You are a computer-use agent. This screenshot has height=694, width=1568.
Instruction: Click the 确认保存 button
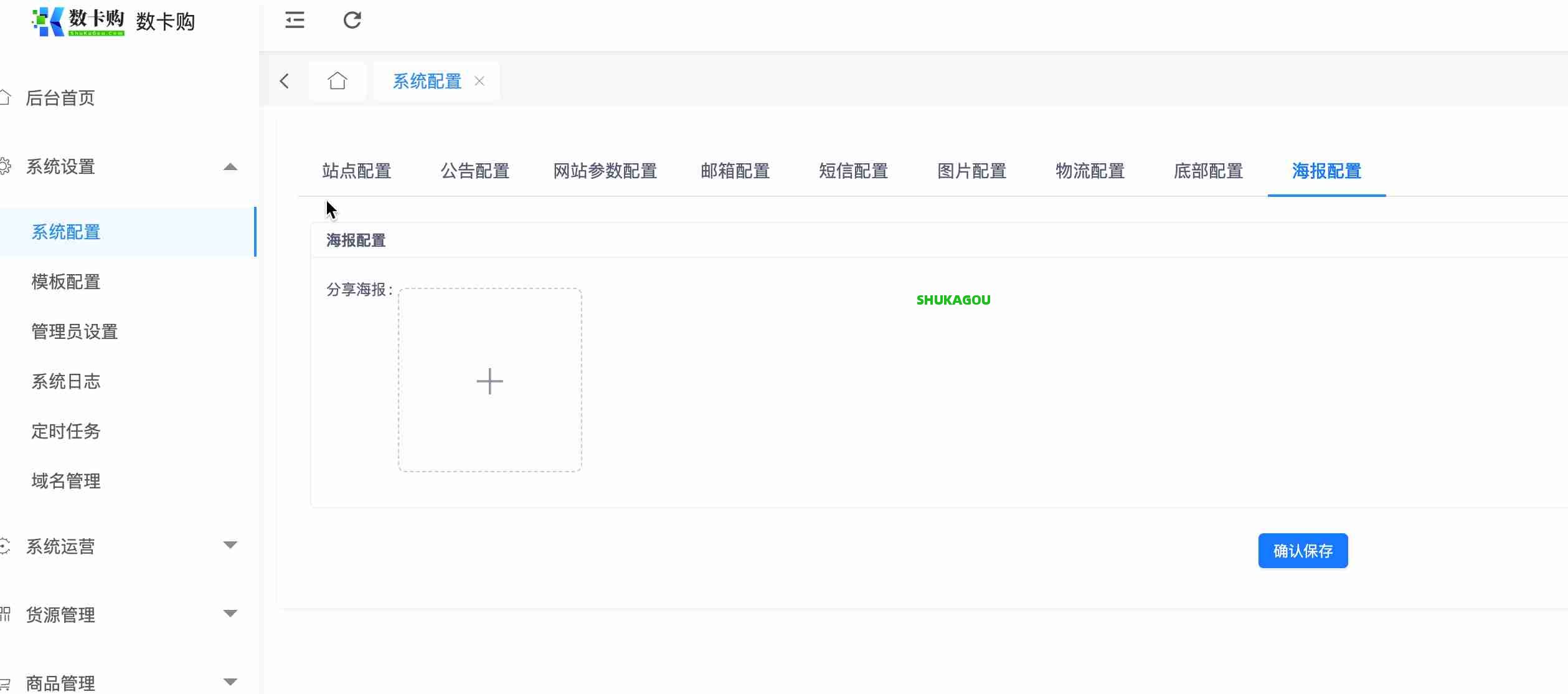point(1303,551)
